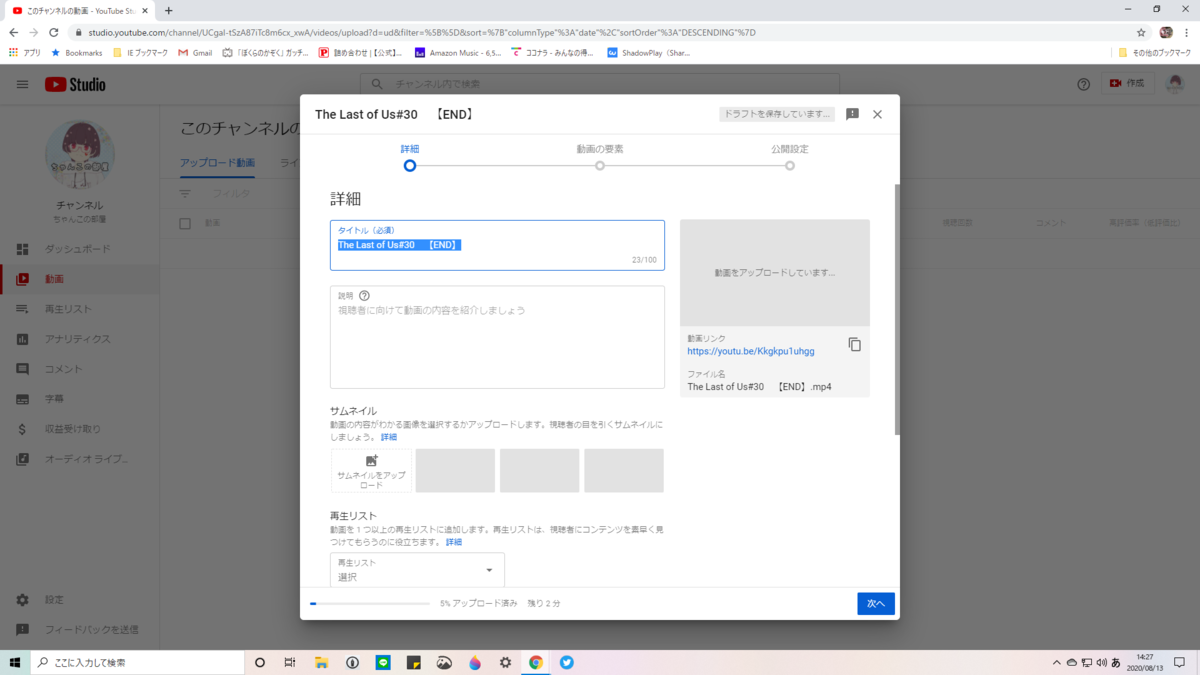
Task: Open 収益受け取り in the sidebar
Action: 80,429
